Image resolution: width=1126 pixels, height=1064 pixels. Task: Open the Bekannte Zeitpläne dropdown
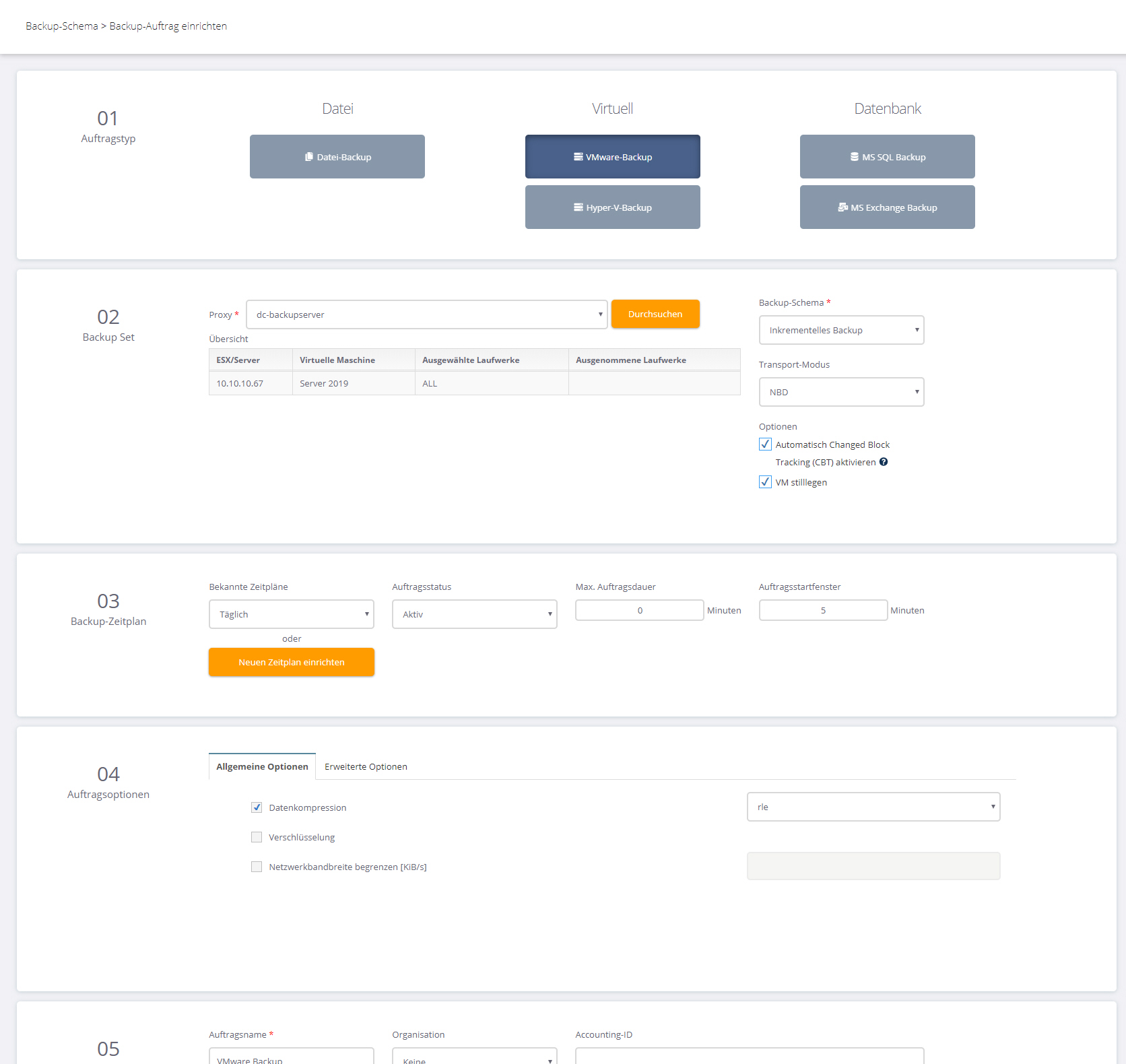coord(291,614)
